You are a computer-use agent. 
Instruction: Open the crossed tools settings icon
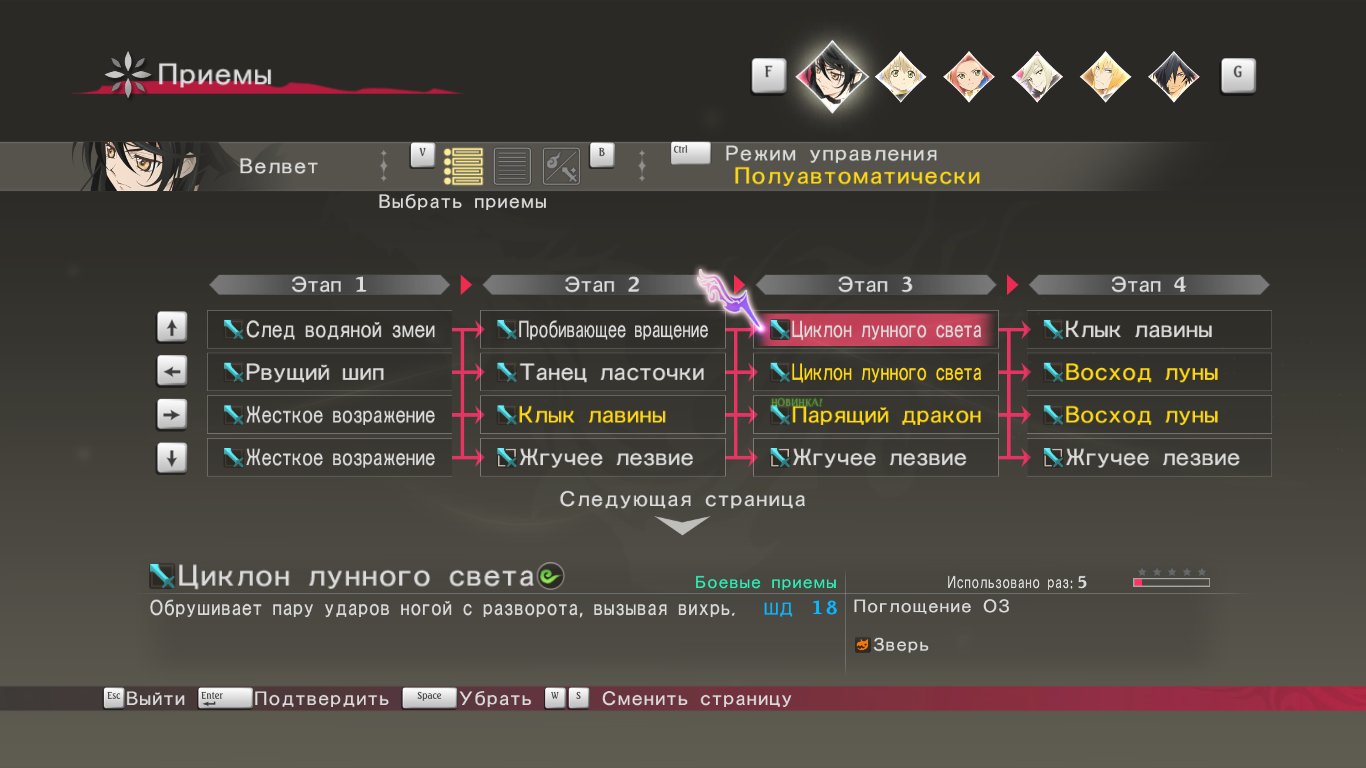click(x=561, y=166)
